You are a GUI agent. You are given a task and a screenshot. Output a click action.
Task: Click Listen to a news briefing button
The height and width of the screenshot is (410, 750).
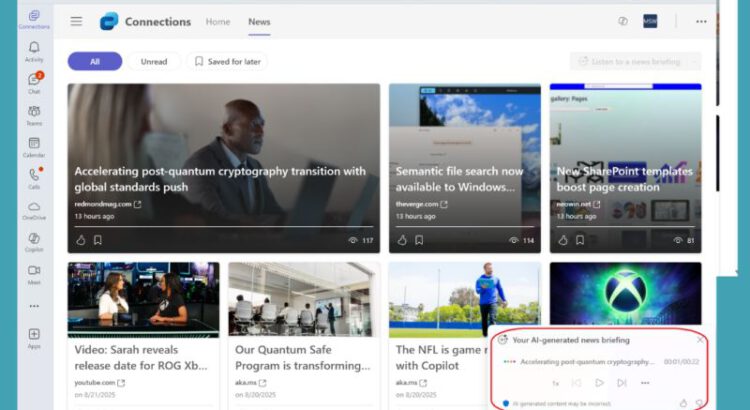pos(629,61)
